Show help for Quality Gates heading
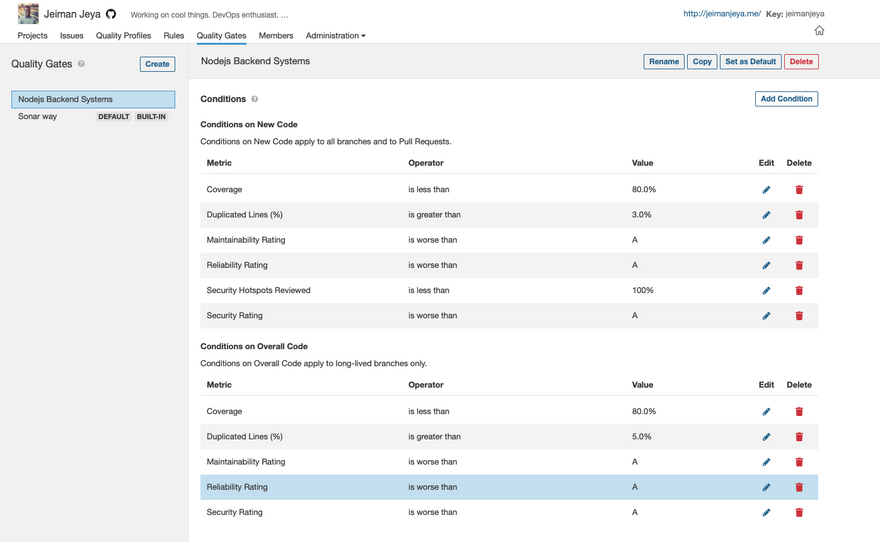This screenshot has height=542, width=880. pos(81,64)
